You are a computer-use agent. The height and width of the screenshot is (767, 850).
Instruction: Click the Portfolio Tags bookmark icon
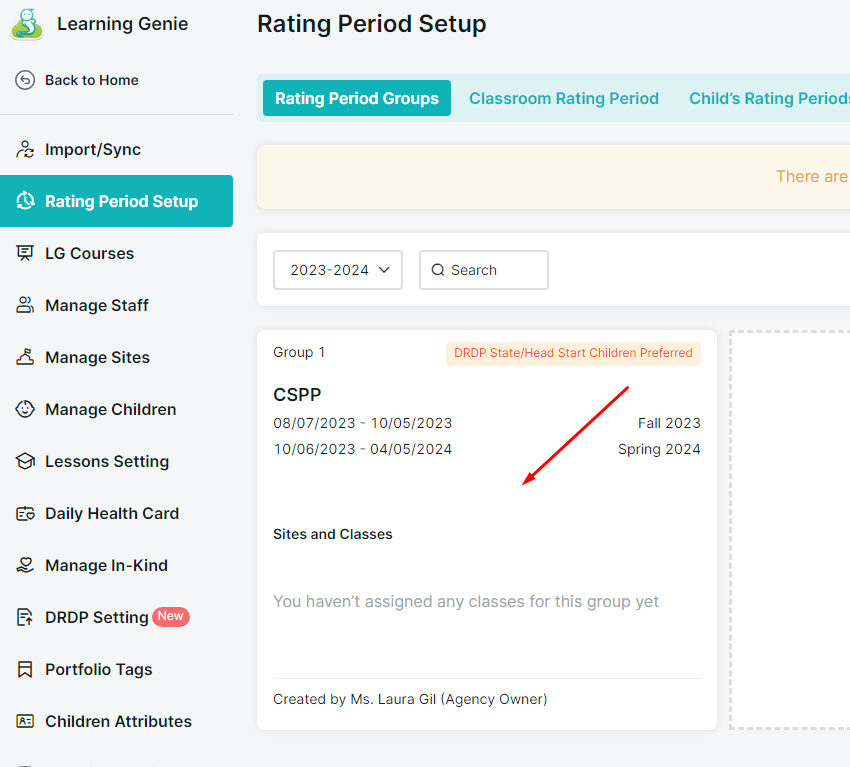(x=25, y=669)
